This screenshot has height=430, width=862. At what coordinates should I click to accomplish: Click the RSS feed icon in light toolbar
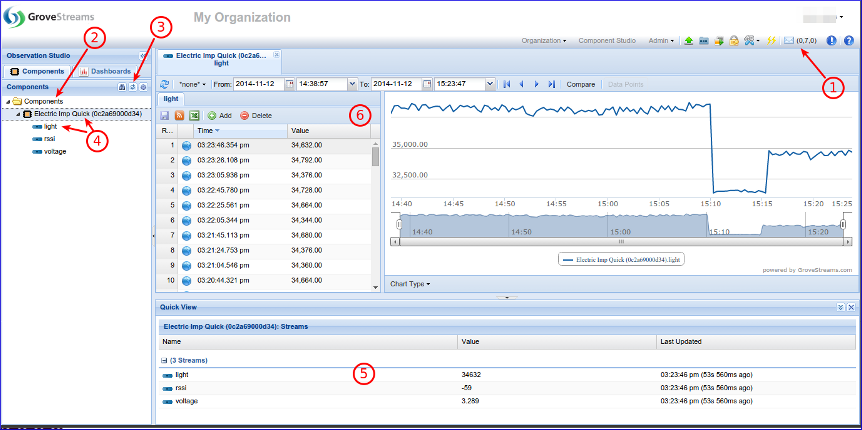pyautogui.click(x=178, y=116)
